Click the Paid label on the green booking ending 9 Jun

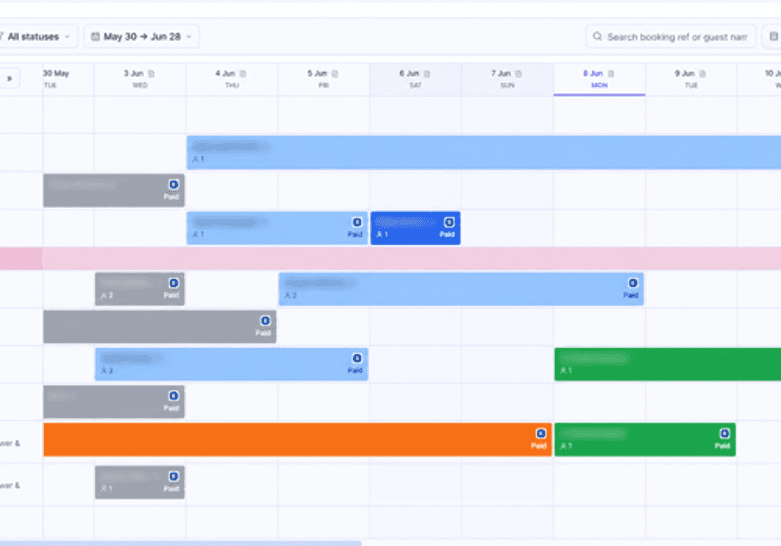(x=722, y=446)
